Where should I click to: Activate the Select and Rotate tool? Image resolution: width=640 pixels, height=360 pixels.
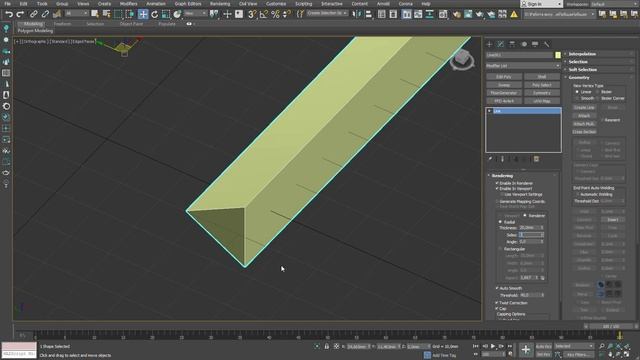click(x=154, y=14)
